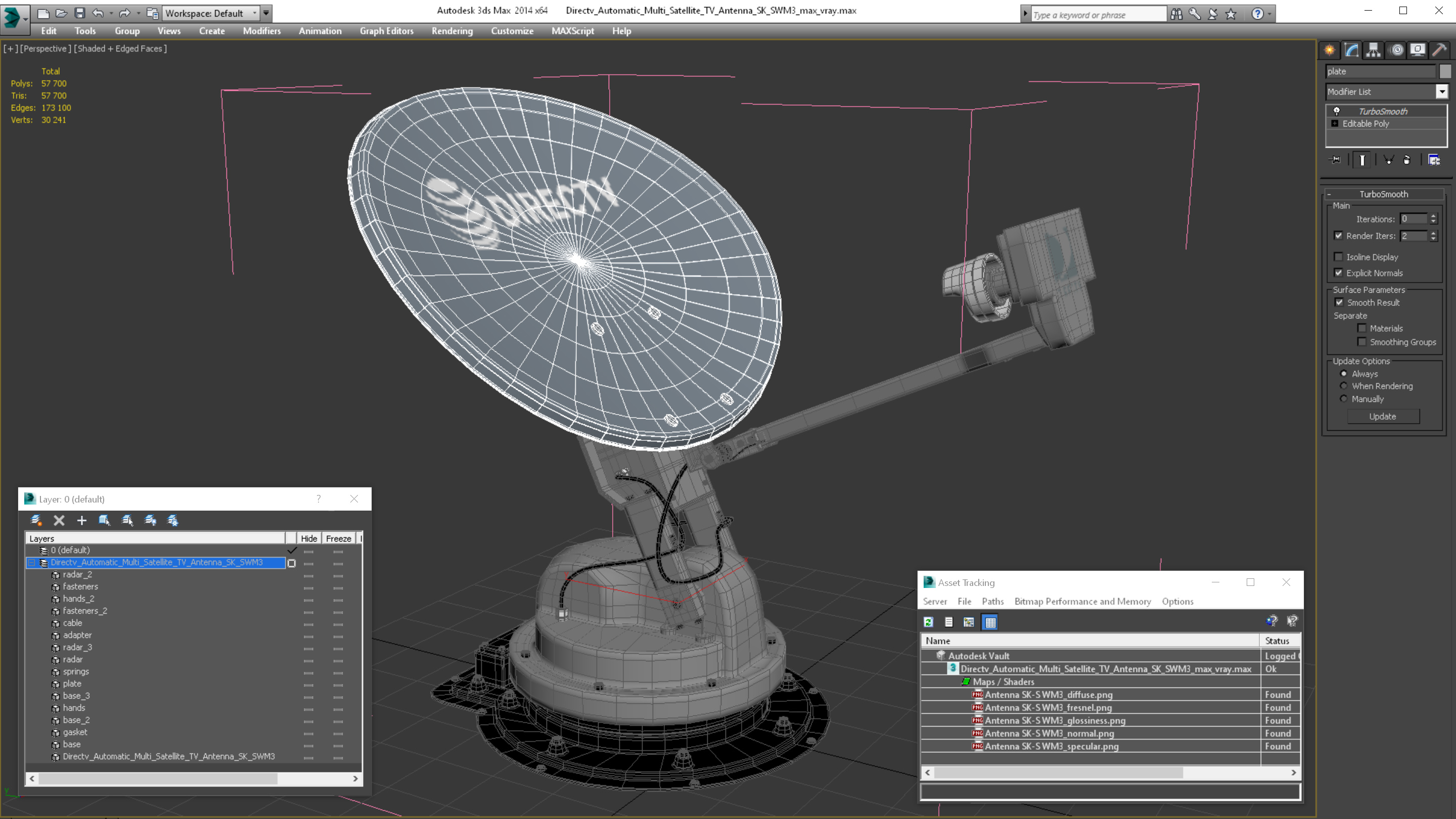Click the Pin Stack icon
Screen dimensions: 1456x819
1335,160
